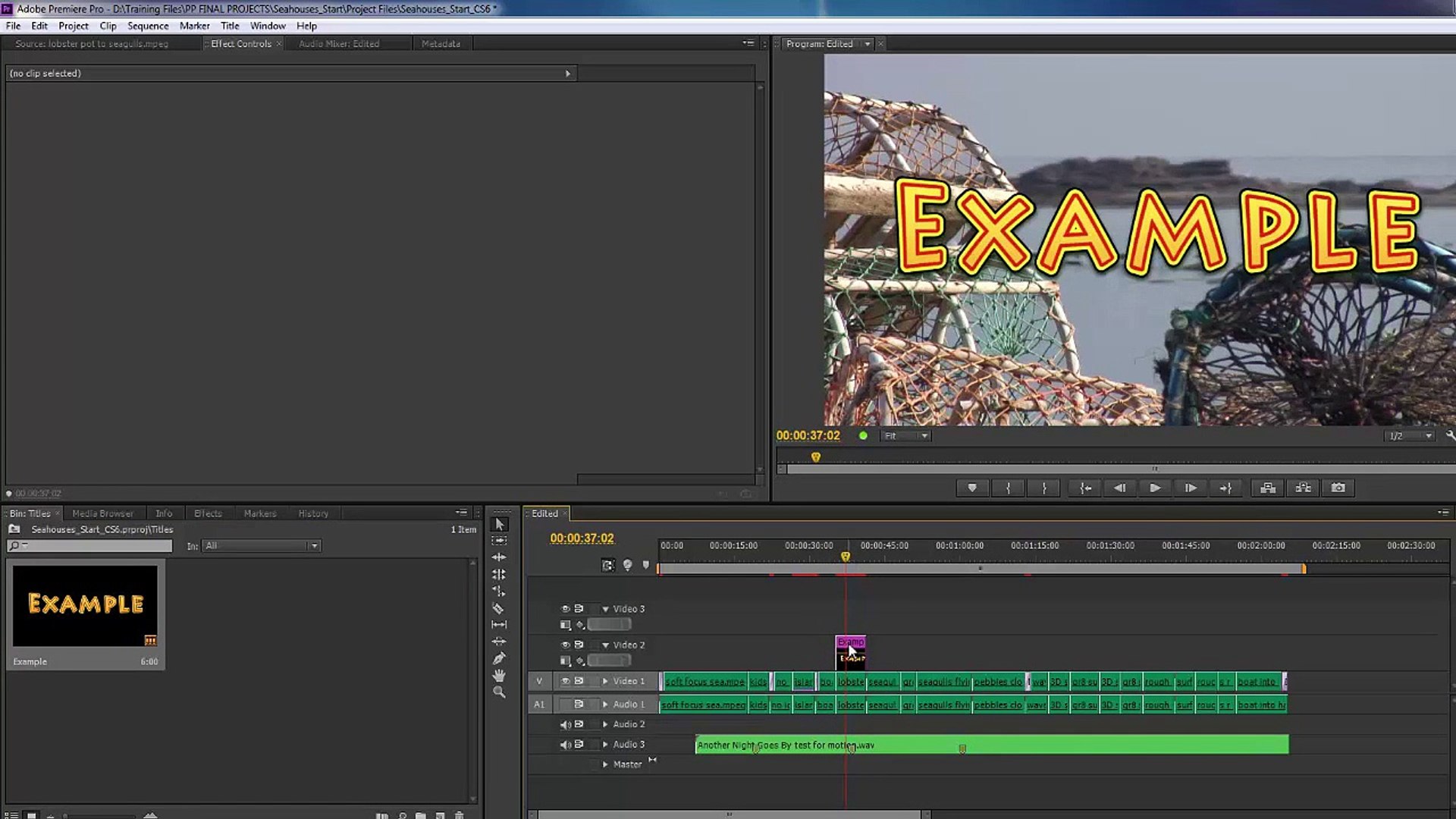Select the Example title thumbnail in the bin

[x=85, y=604]
